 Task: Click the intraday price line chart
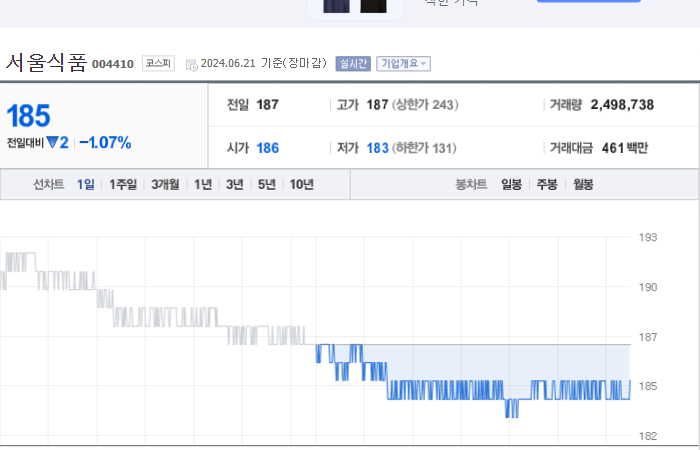(315, 336)
